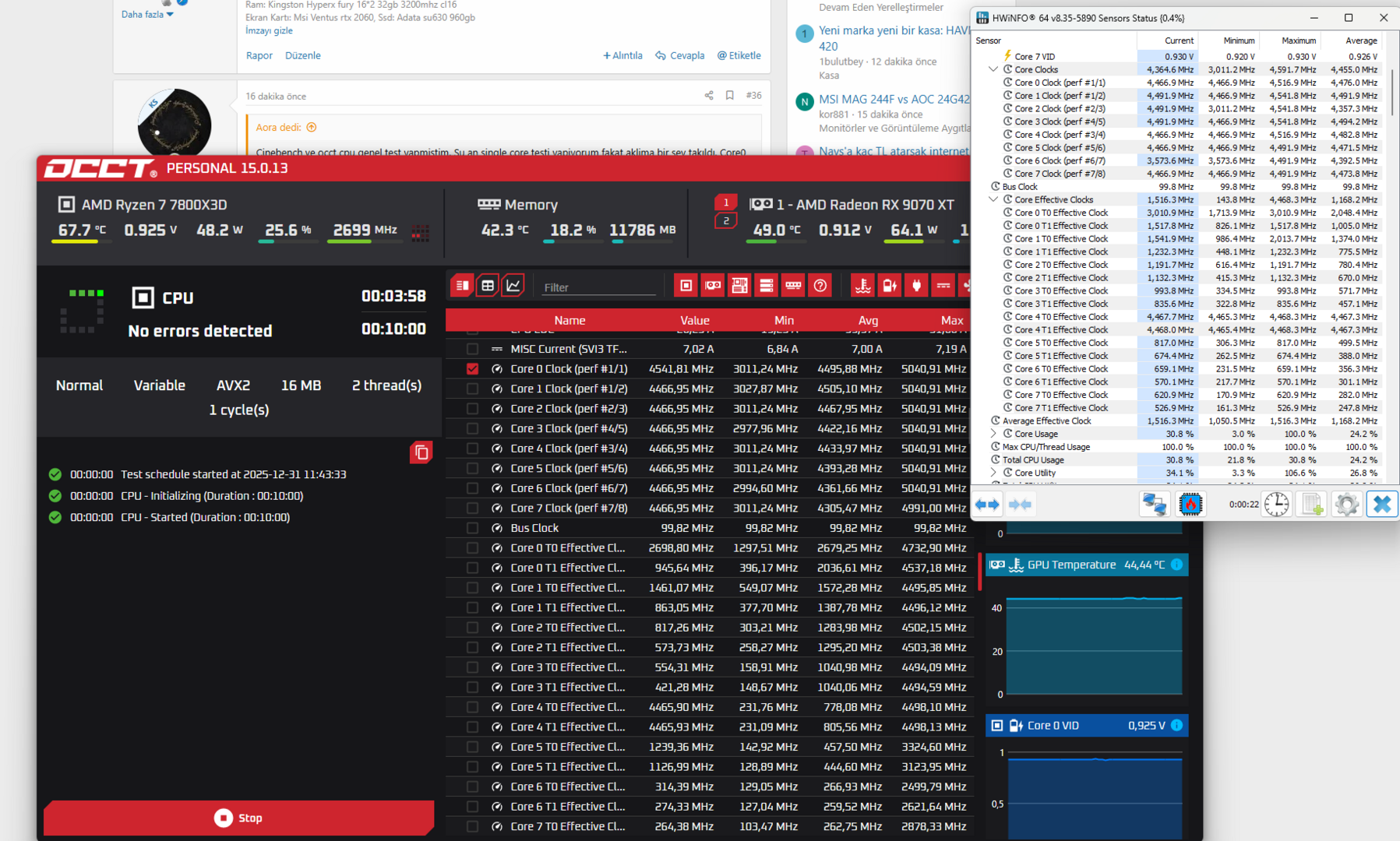Check the Core 7 Clock (perf #7/8) checkbox
The image size is (1400, 841).
click(472, 508)
